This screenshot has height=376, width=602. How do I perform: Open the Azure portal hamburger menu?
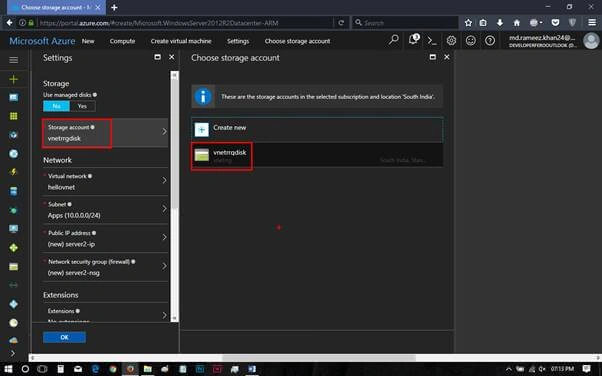[13, 60]
